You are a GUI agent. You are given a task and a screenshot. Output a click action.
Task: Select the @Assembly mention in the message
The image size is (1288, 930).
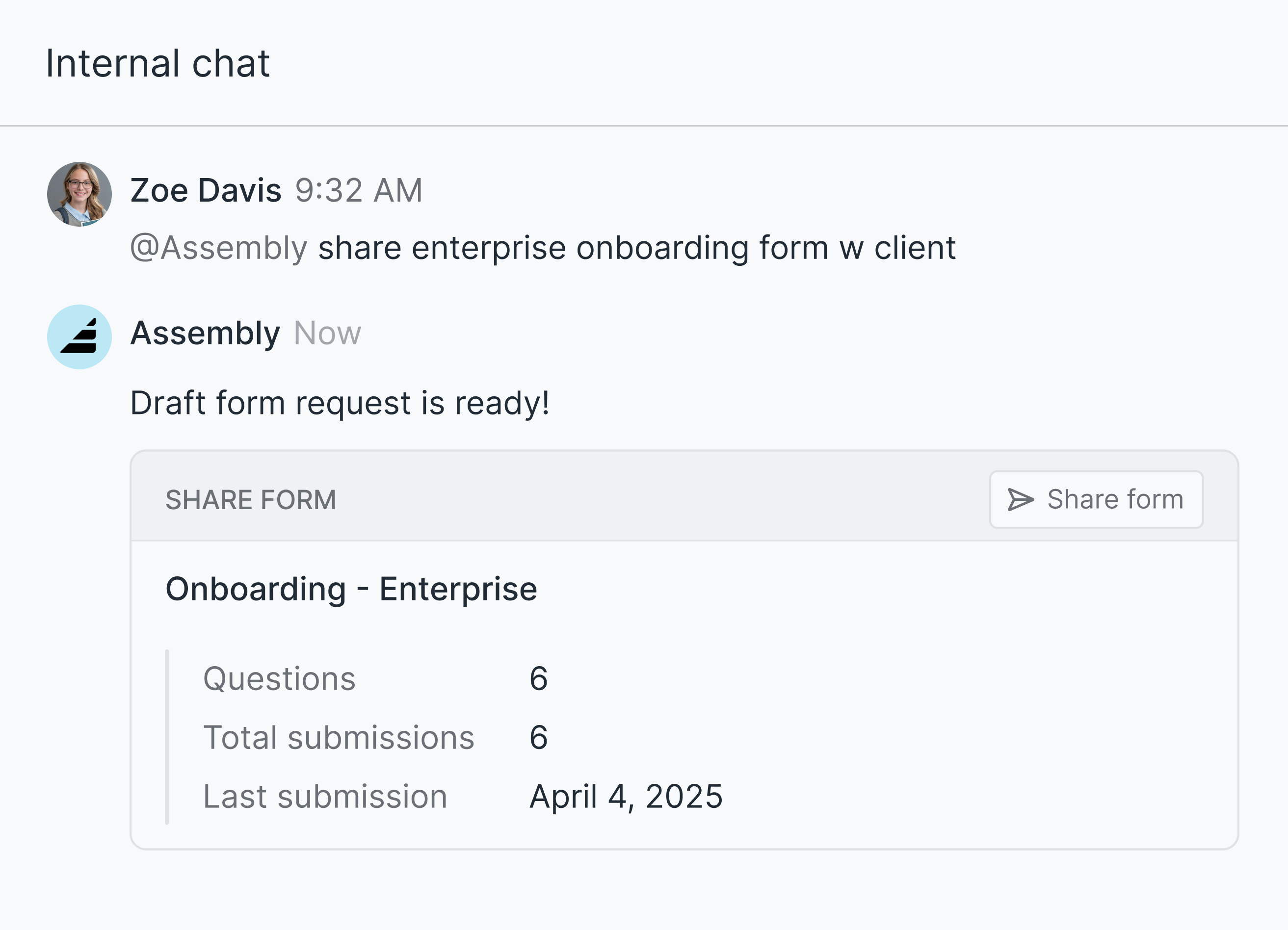(x=219, y=248)
